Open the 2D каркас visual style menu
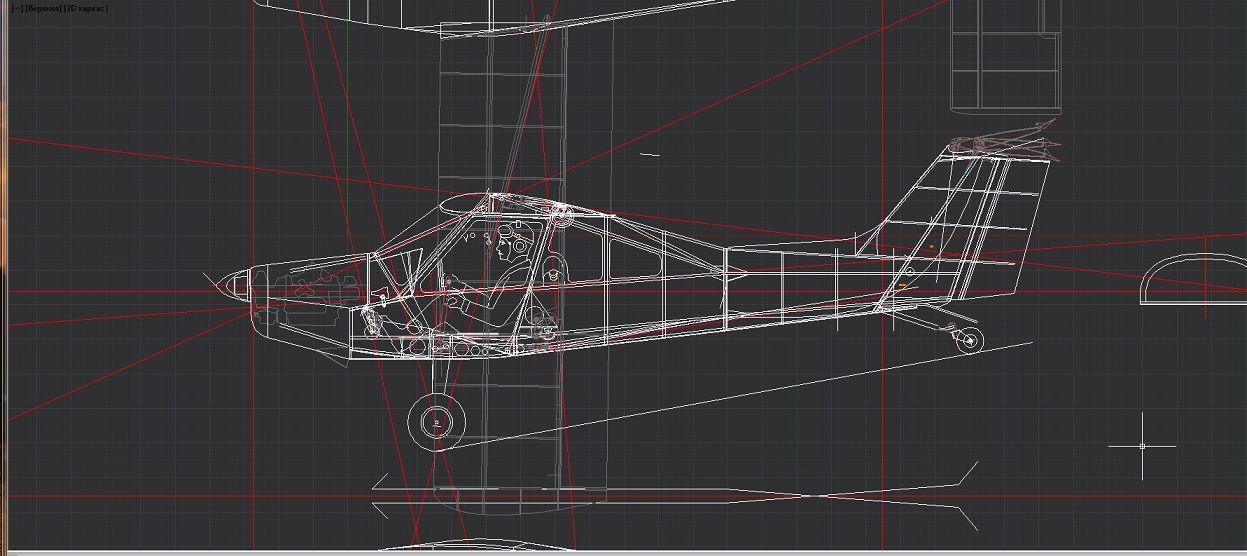 tap(86, 8)
